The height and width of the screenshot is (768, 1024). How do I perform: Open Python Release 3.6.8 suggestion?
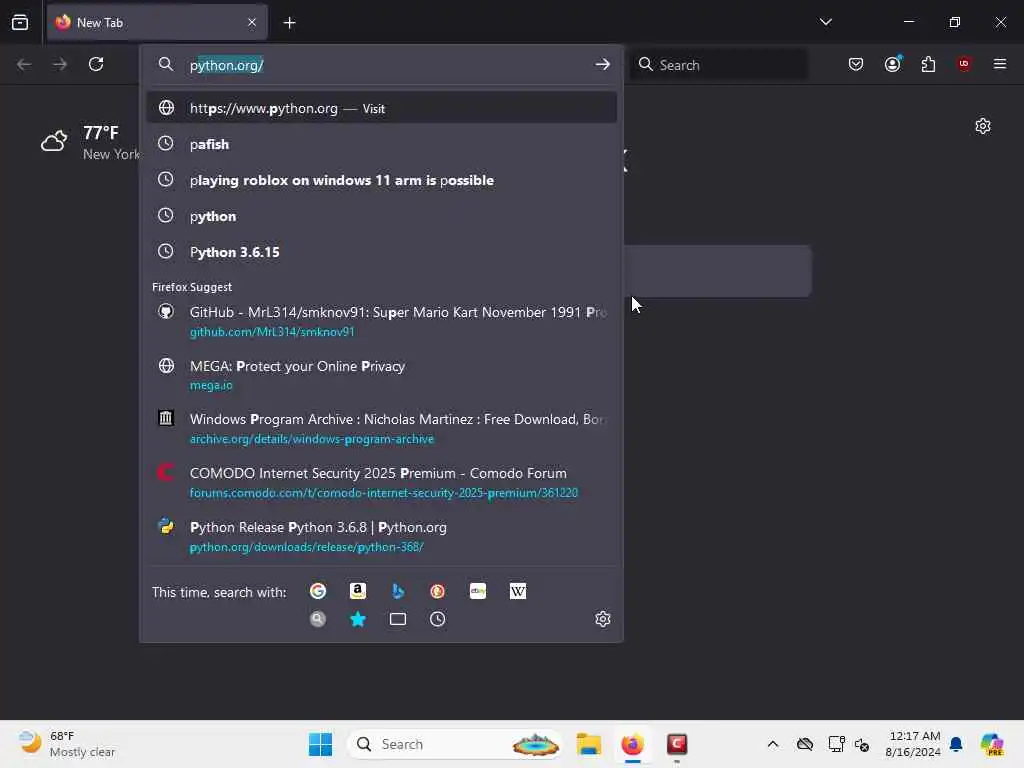(382, 536)
